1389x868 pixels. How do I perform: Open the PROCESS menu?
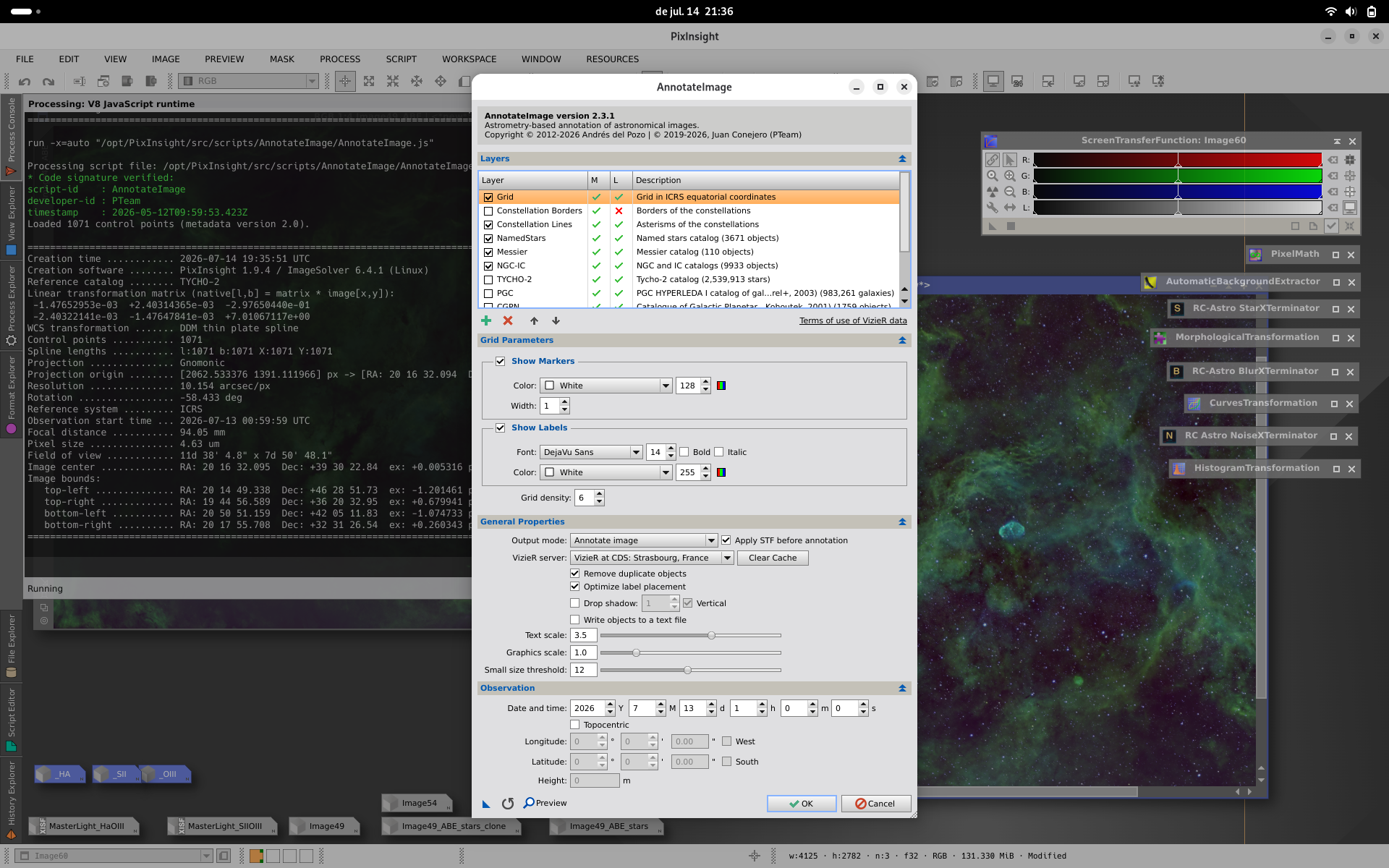(x=340, y=59)
